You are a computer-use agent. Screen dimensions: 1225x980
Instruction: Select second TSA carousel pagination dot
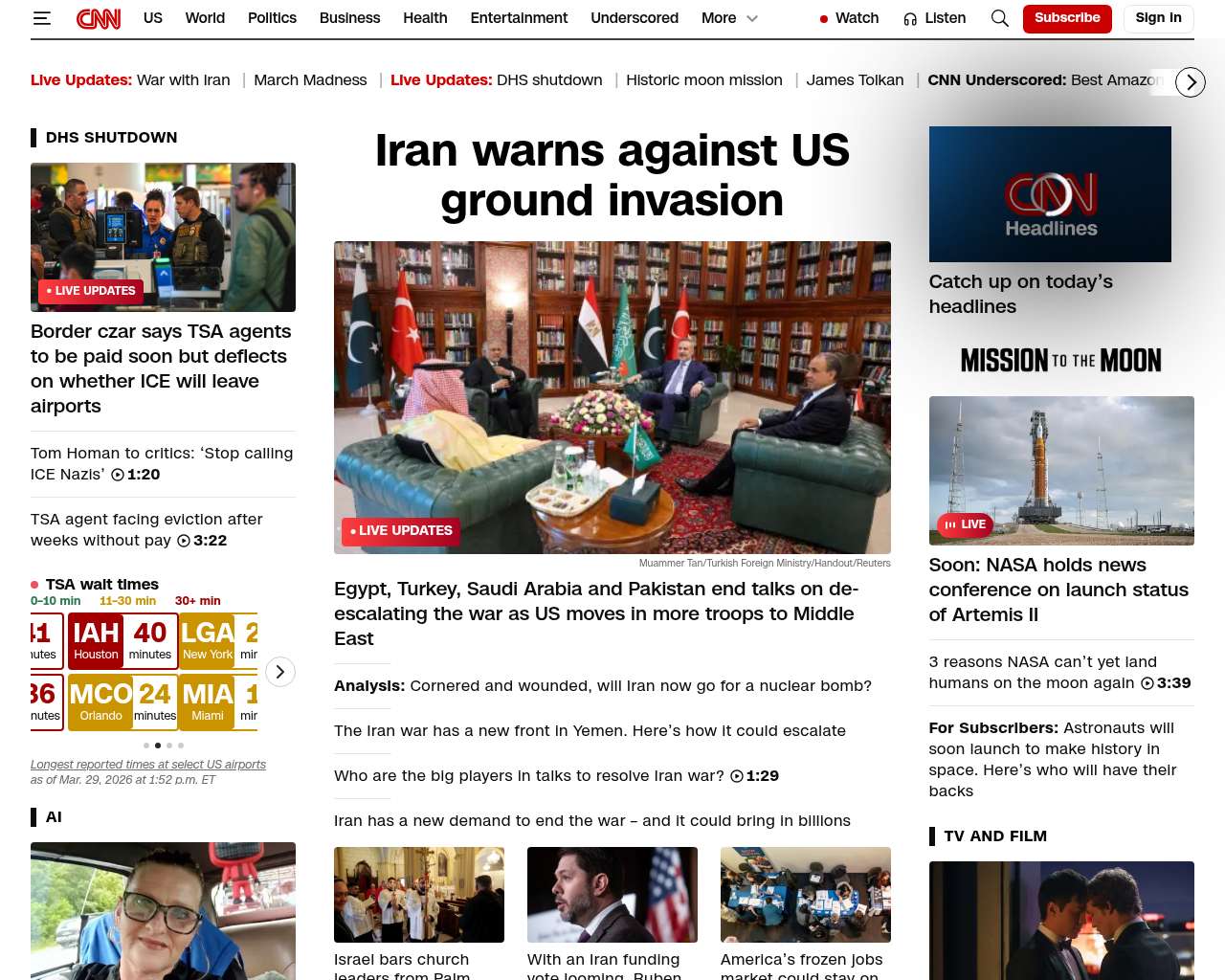click(158, 745)
